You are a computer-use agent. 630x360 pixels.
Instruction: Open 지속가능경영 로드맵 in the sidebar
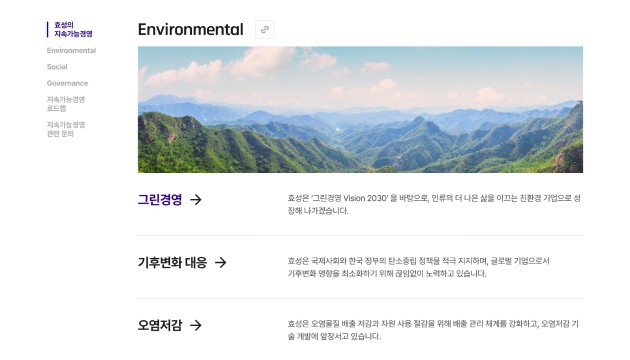66,104
